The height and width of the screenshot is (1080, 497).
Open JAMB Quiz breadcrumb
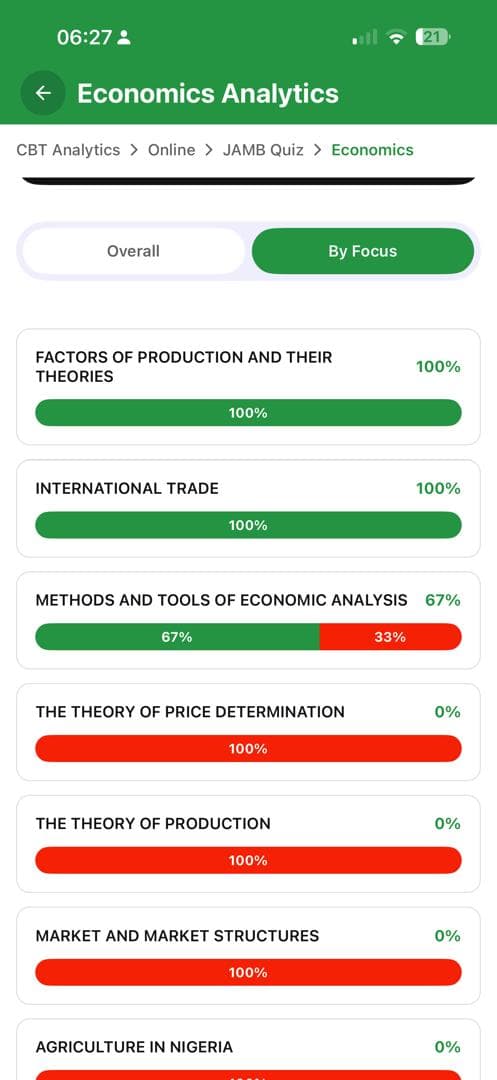263,150
